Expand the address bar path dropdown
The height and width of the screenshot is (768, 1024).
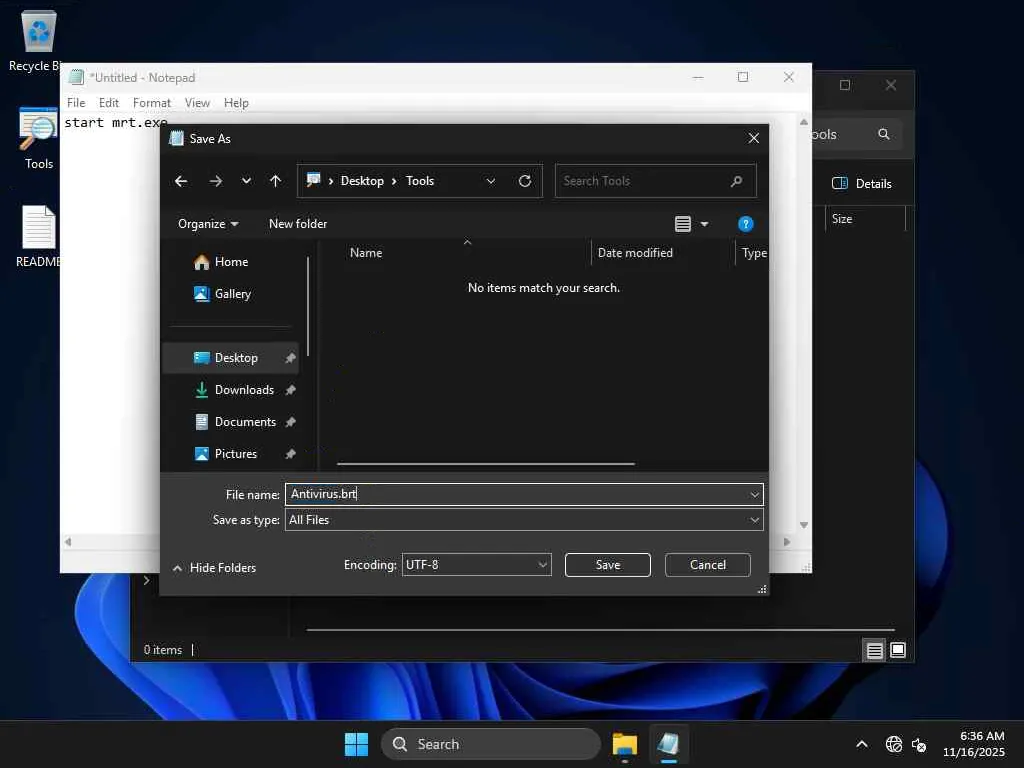[490, 181]
